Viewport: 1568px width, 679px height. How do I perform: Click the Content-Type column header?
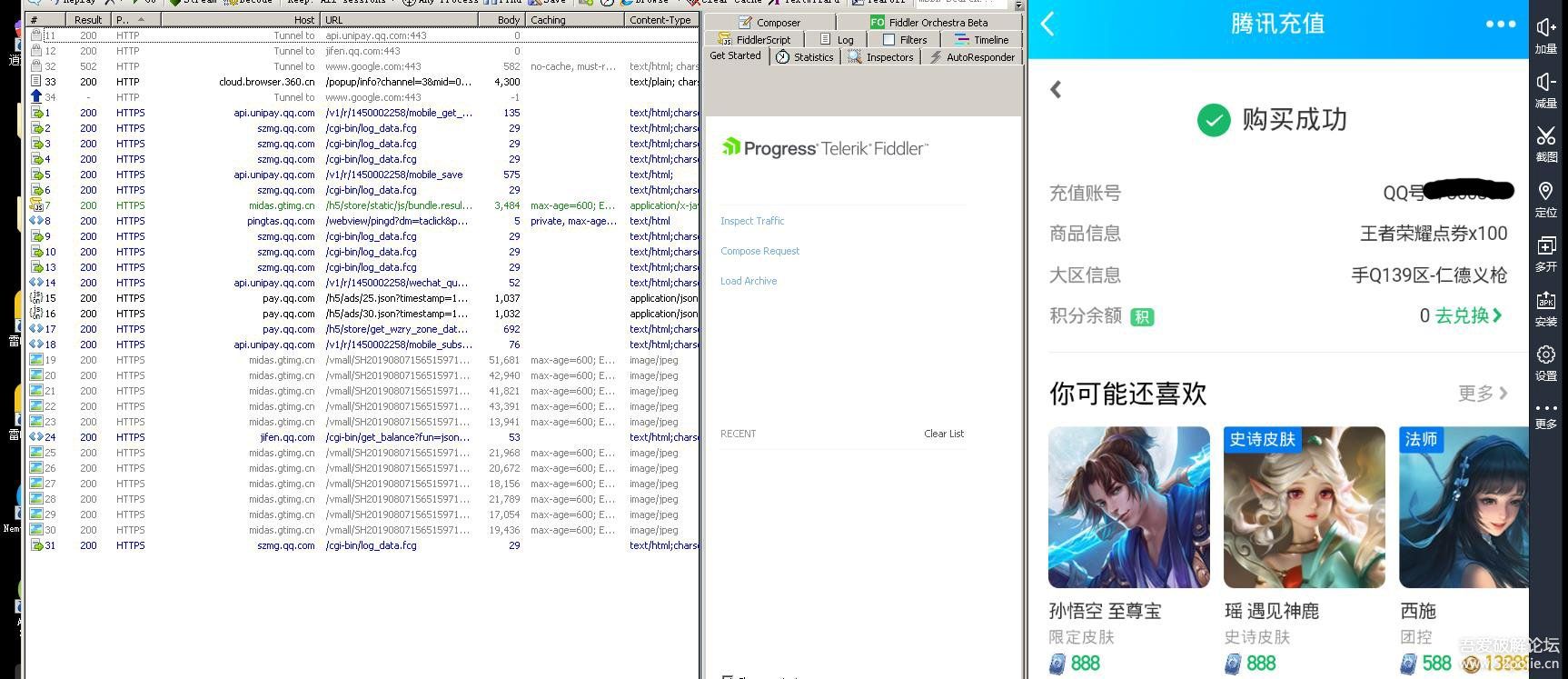661,19
